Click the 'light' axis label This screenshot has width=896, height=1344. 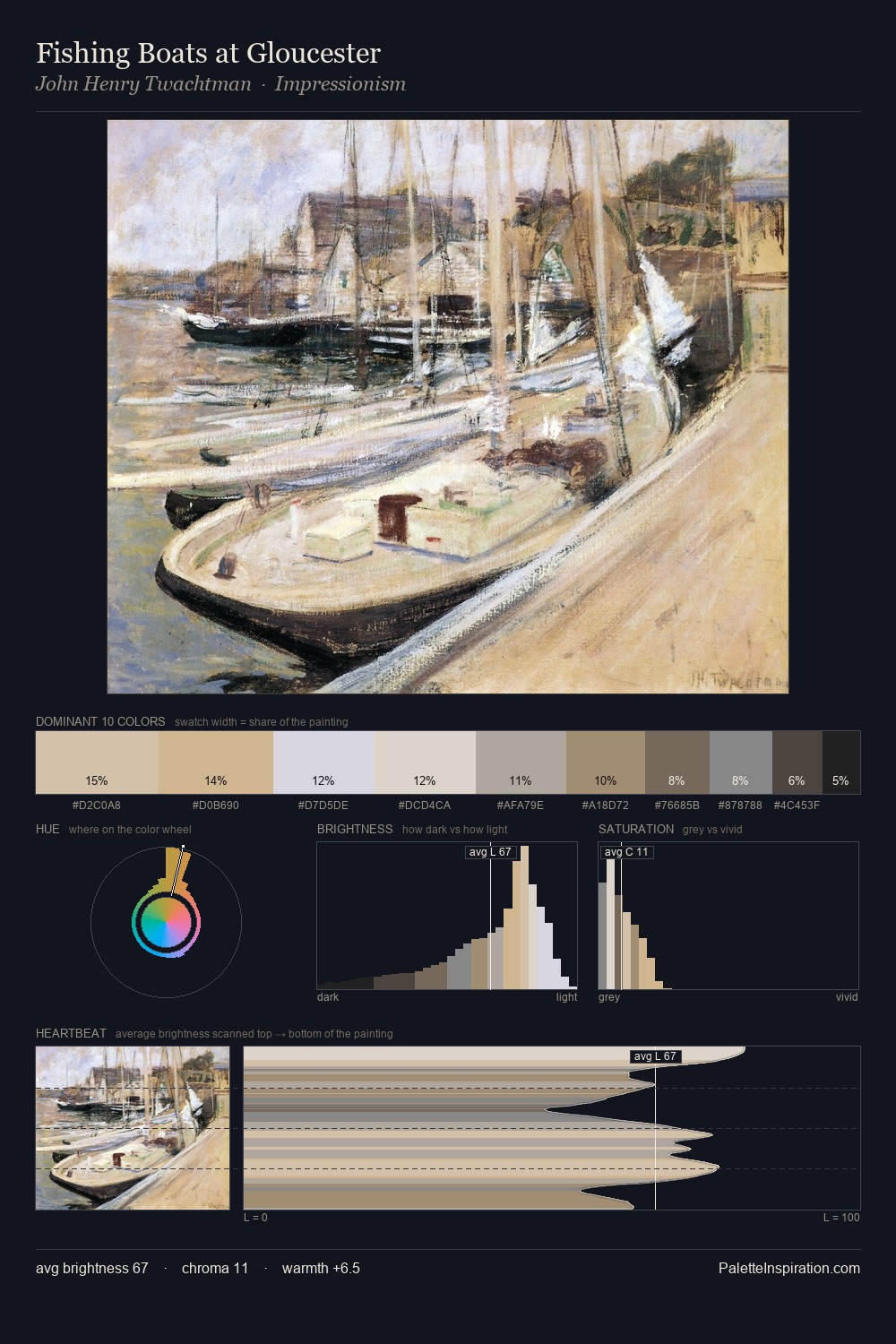567,997
